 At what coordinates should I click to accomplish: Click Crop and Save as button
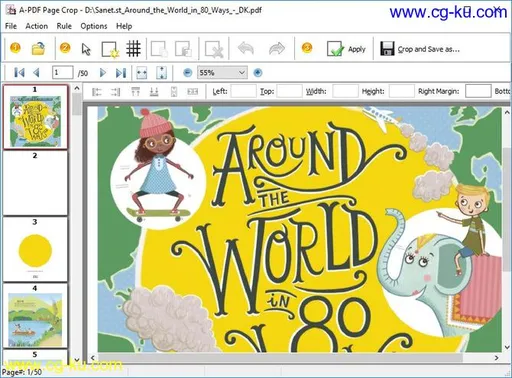[x=420, y=49]
